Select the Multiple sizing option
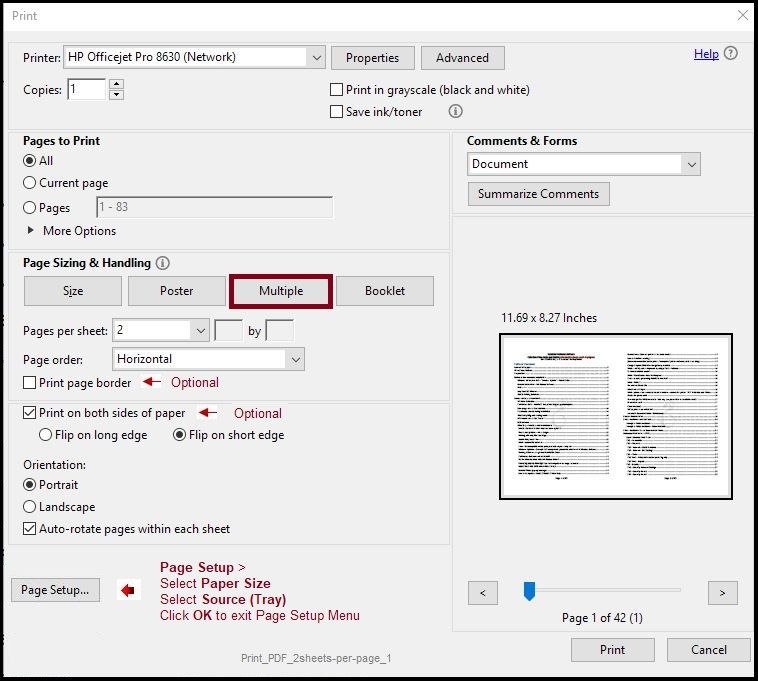Image resolution: width=758 pixels, height=681 pixels. coord(281,291)
